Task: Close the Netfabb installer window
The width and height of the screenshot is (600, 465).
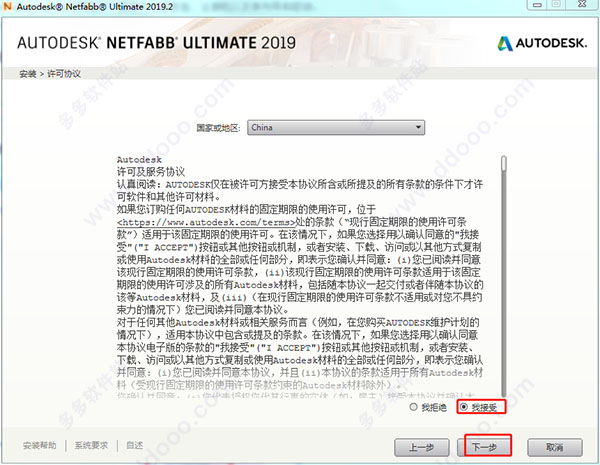Action: [582, 5]
